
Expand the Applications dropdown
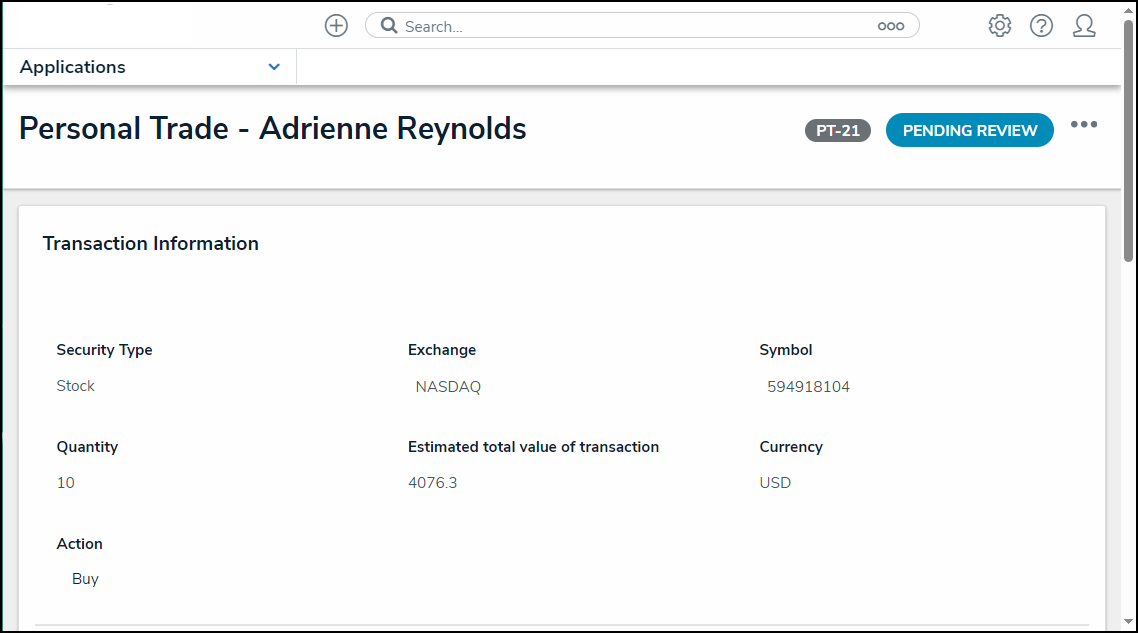(274, 66)
